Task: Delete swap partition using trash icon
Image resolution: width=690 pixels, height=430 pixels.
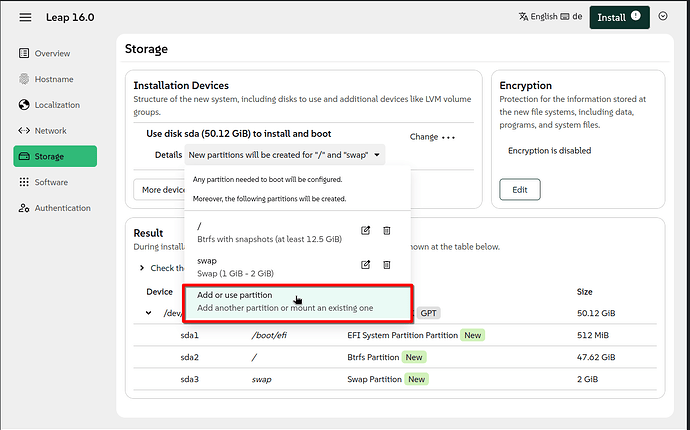Action: [x=387, y=264]
